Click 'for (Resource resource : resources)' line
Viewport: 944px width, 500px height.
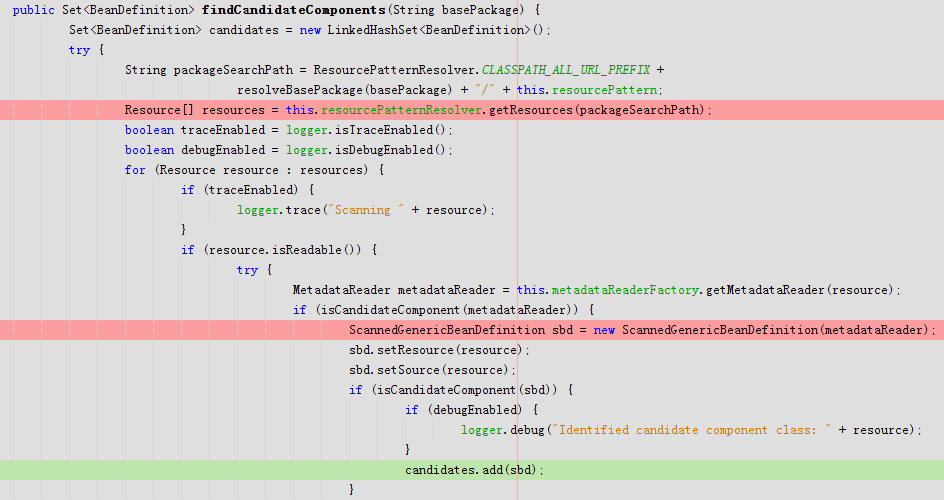click(x=254, y=170)
